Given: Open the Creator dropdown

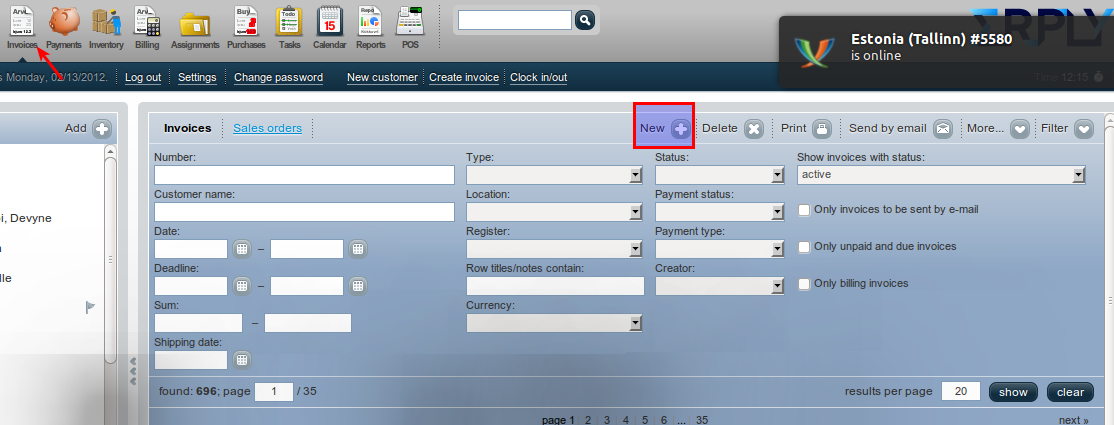Looking at the screenshot, I should pyautogui.click(x=720, y=286).
